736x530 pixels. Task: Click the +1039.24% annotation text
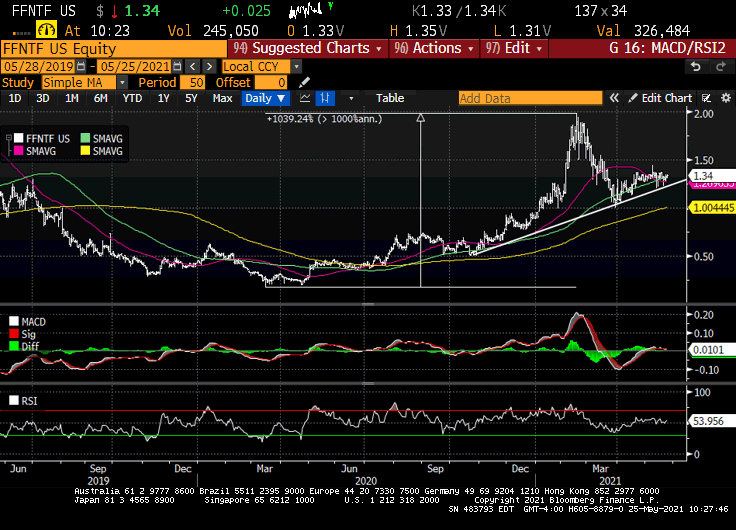(324, 119)
